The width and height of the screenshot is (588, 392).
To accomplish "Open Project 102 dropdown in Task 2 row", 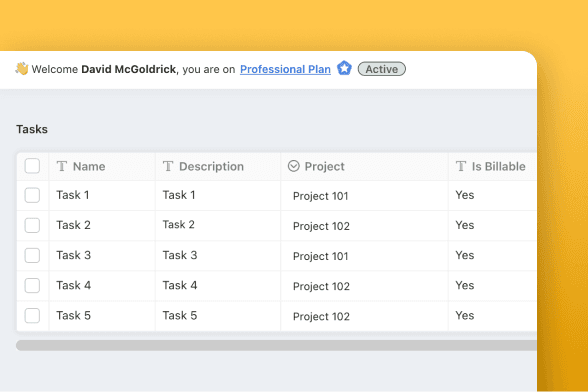I will point(364,226).
